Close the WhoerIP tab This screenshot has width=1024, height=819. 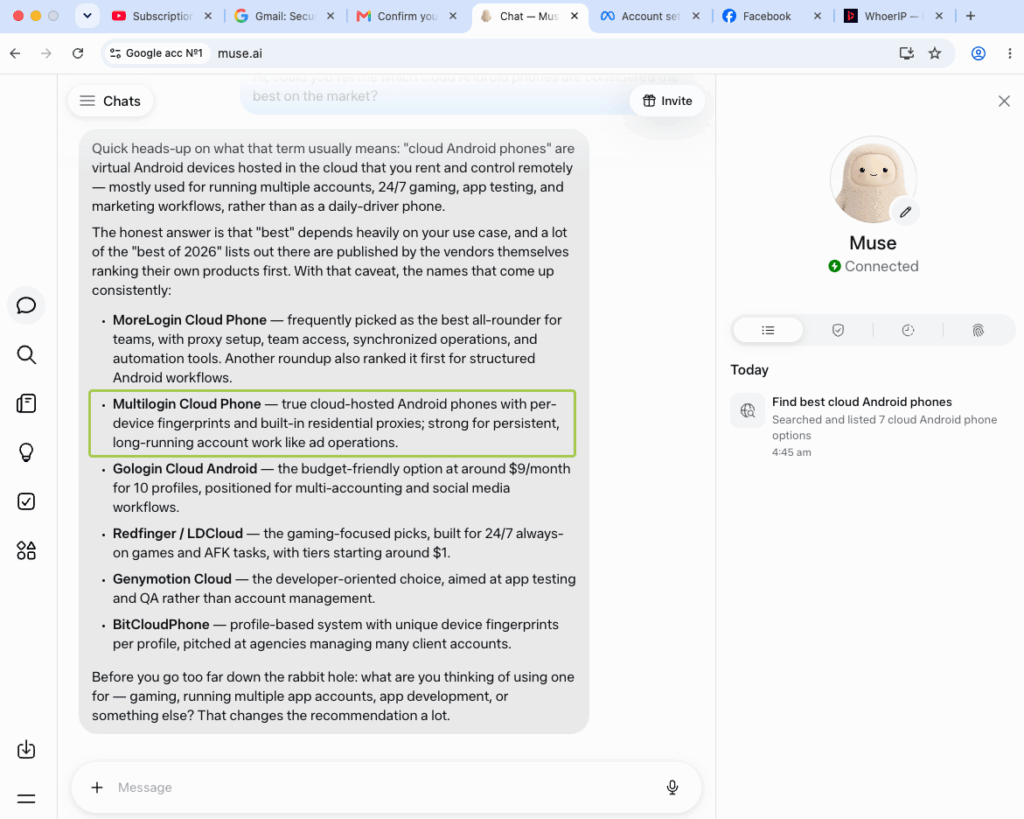pyautogui.click(x=938, y=16)
